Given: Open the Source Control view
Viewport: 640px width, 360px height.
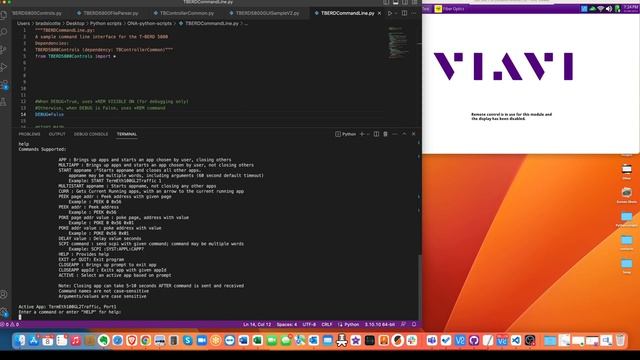Looking at the screenshot, I should (x=4, y=50).
